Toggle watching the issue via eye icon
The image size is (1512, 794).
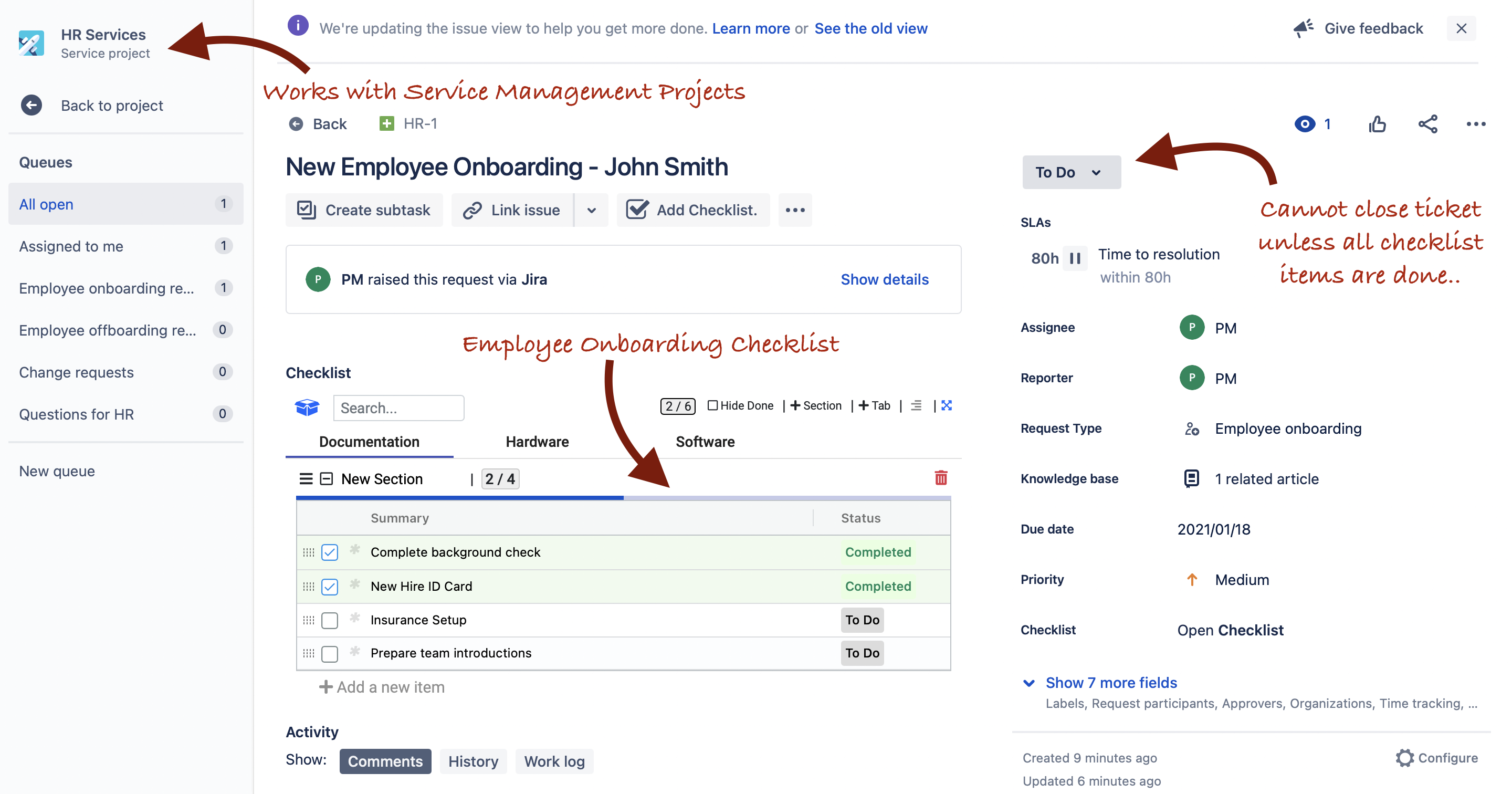click(x=1305, y=124)
